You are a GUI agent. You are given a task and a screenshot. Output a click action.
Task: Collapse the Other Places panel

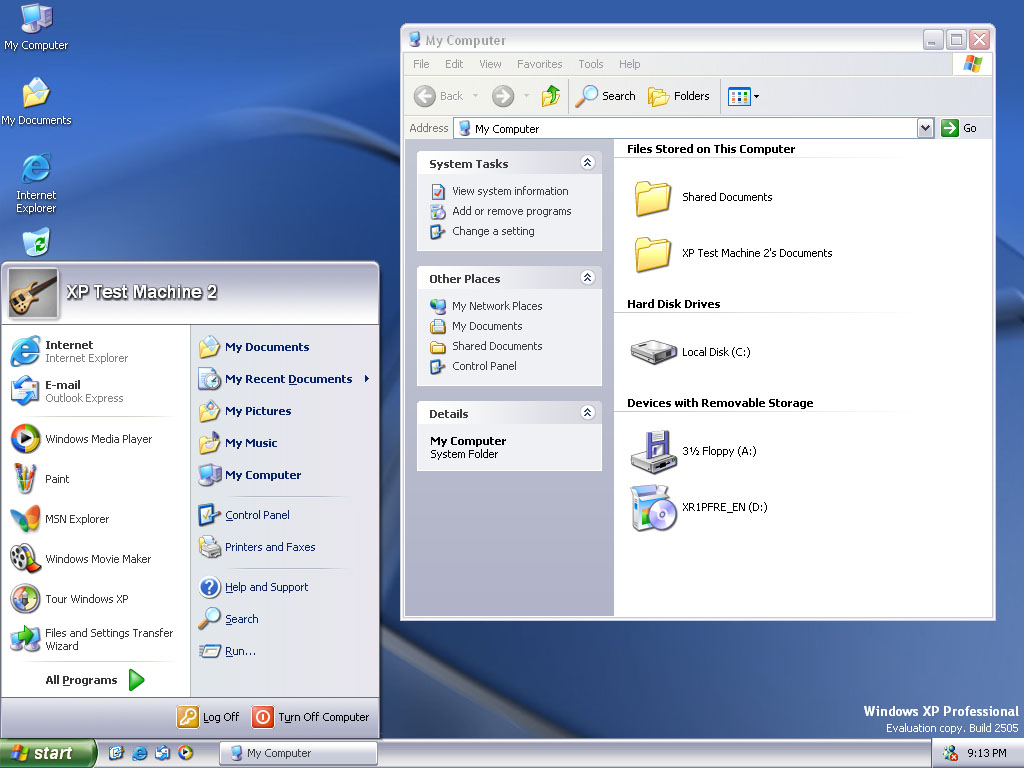(587, 278)
